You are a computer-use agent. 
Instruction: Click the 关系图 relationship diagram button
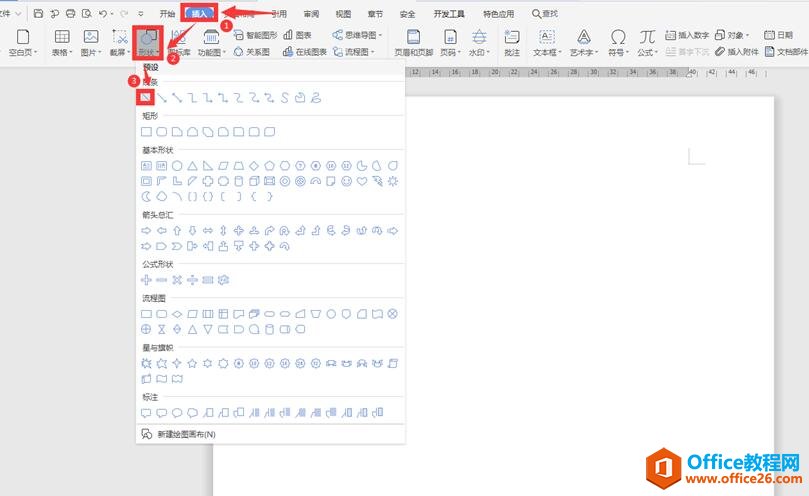[x=252, y=52]
